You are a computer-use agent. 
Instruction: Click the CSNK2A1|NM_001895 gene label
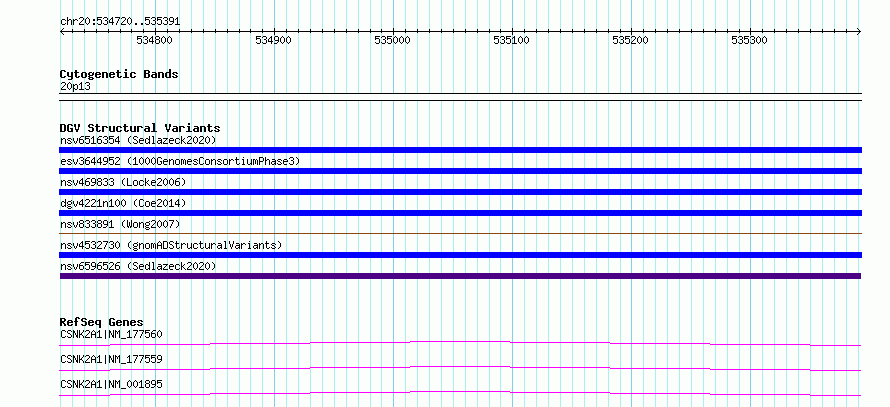[x=111, y=384]
